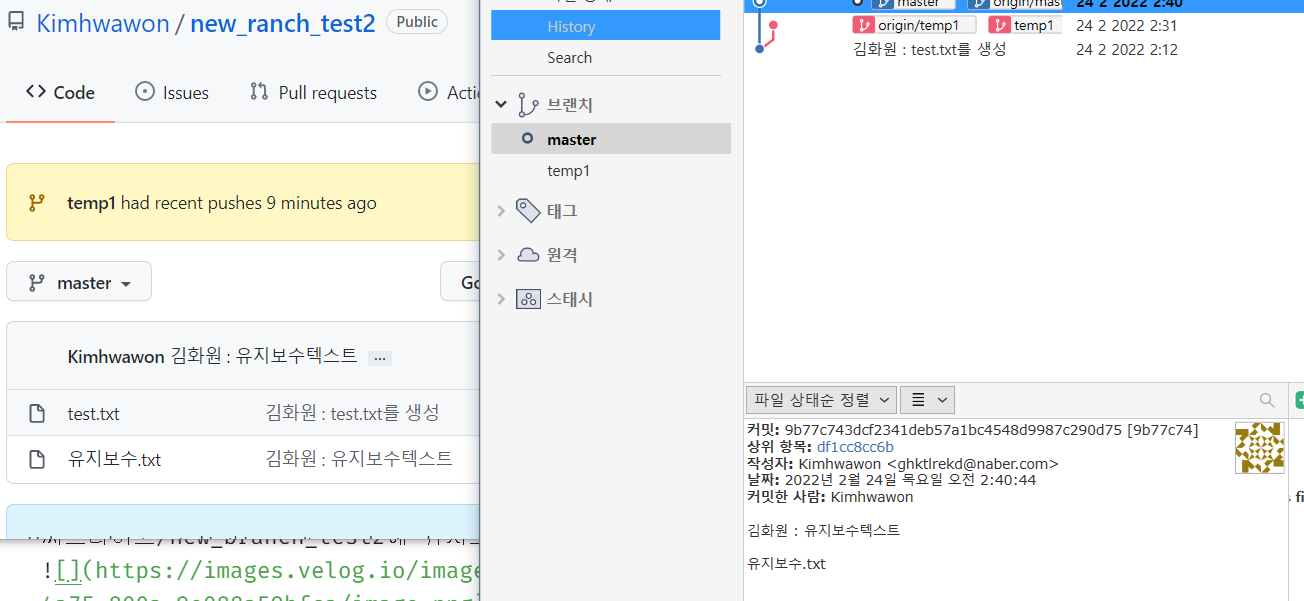Click the Pull requests branch icon

tap(259, 92)
